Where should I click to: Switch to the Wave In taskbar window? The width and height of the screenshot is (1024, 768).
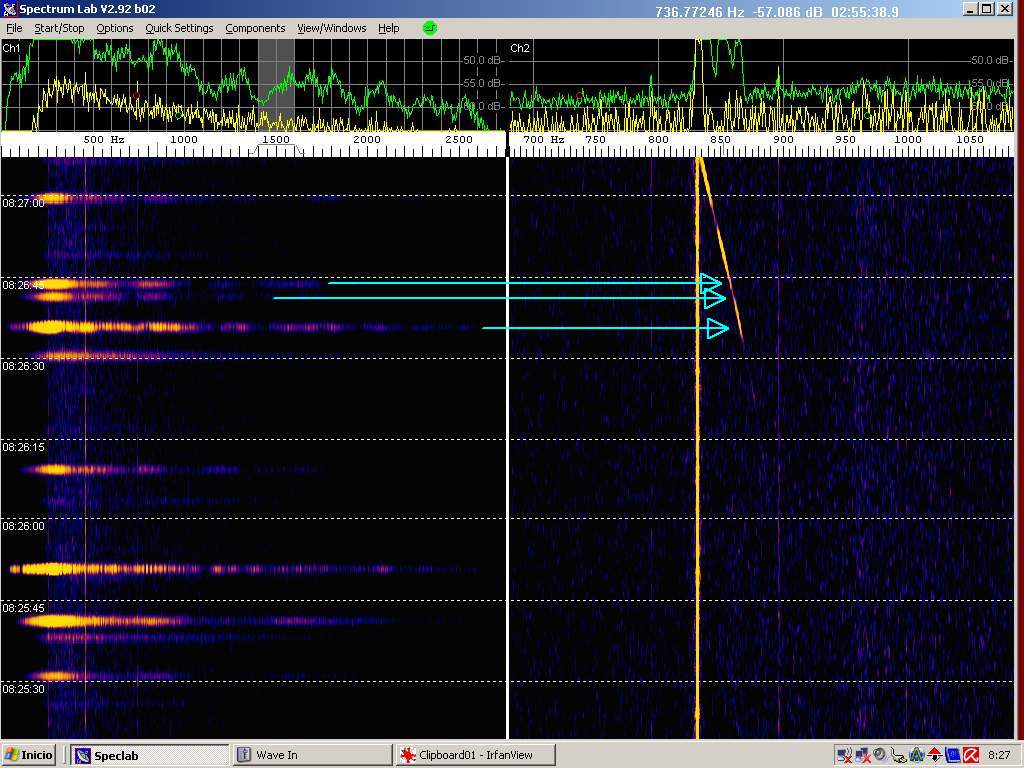(x=310, y=755)
